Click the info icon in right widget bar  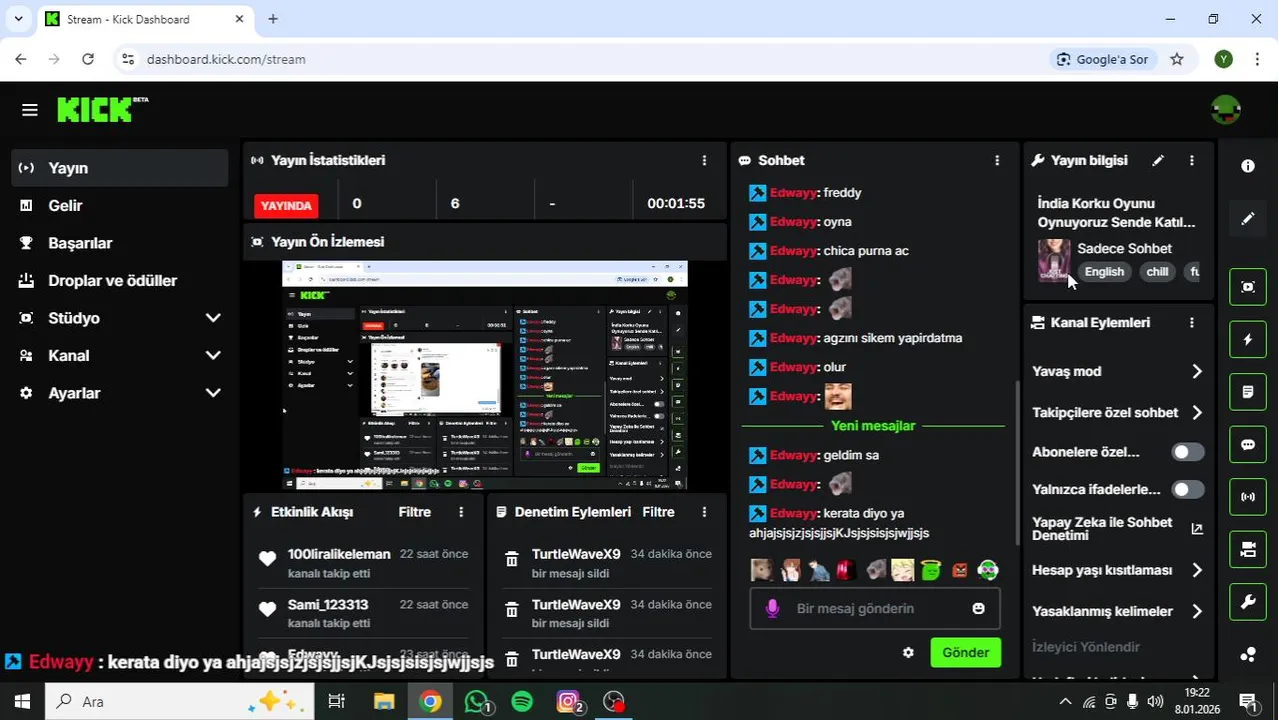pyautogui.click(x=1248, y=166)
